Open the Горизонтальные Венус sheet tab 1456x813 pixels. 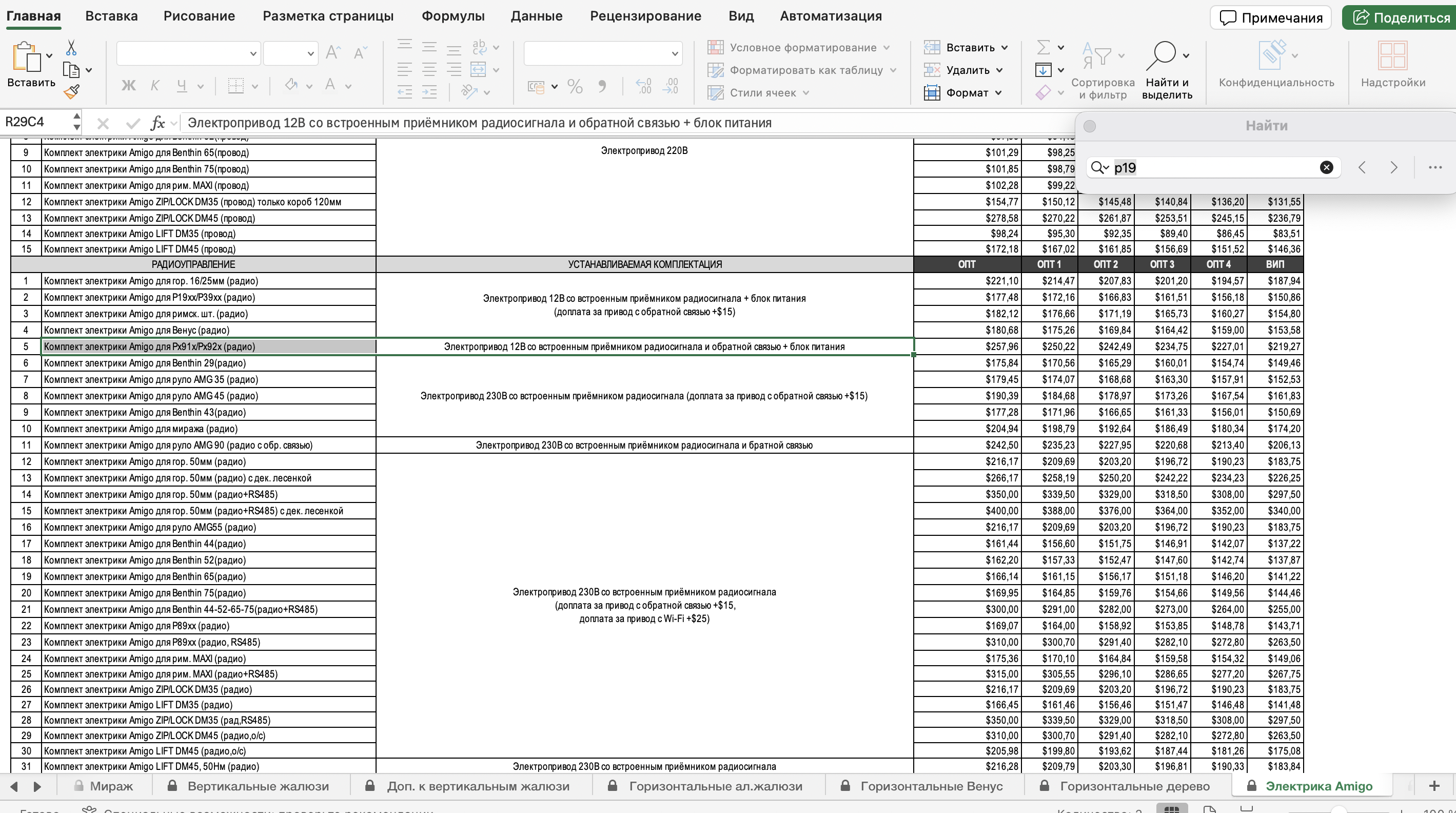pyautogui.click(x=931, y=786)
